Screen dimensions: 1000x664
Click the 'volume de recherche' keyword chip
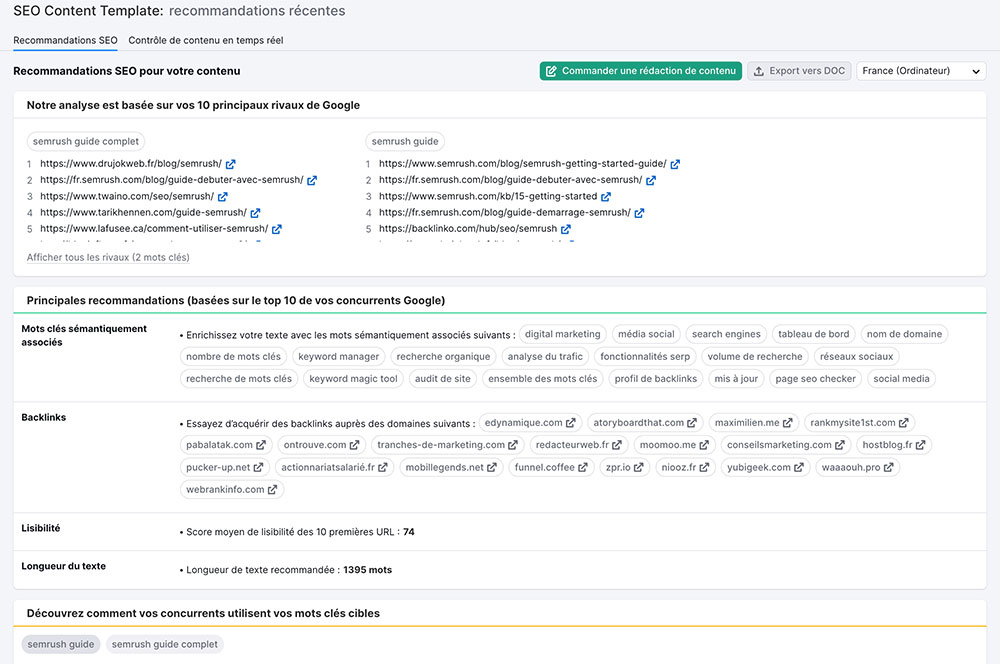tap(755, 357)
